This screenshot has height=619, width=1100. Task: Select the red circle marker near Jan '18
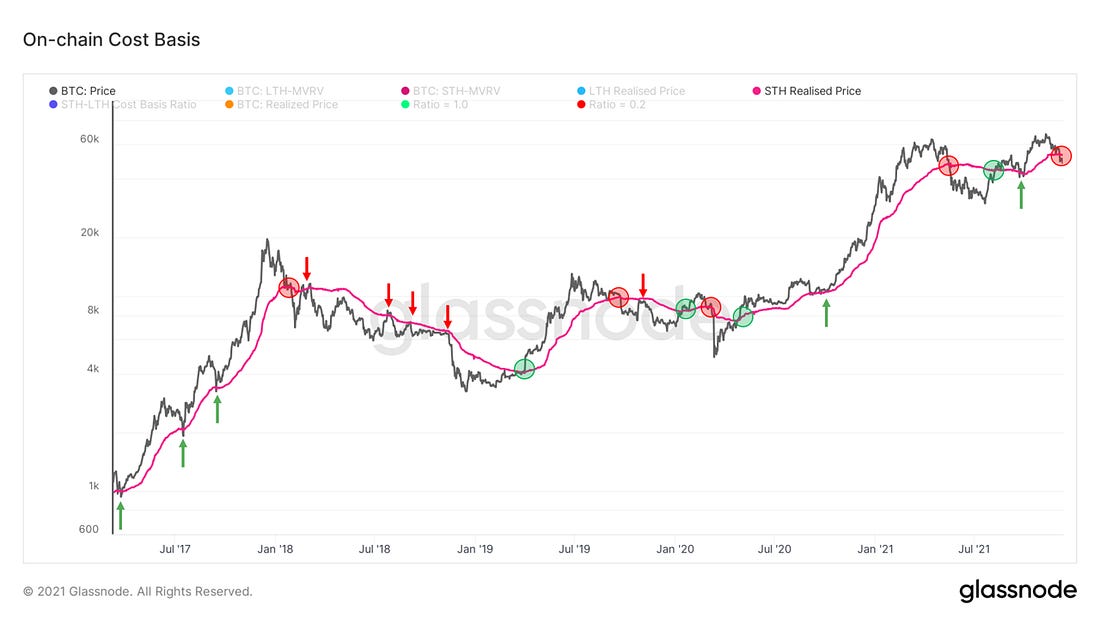(x=289, y=288)
